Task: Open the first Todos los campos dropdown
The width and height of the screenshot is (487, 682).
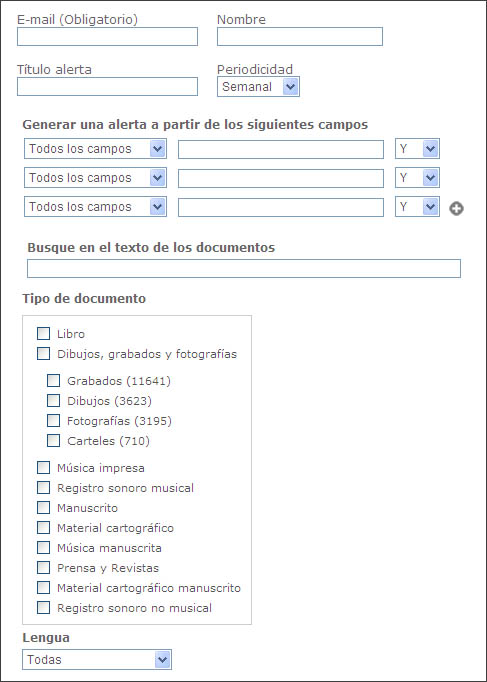Action: (95, 148)
